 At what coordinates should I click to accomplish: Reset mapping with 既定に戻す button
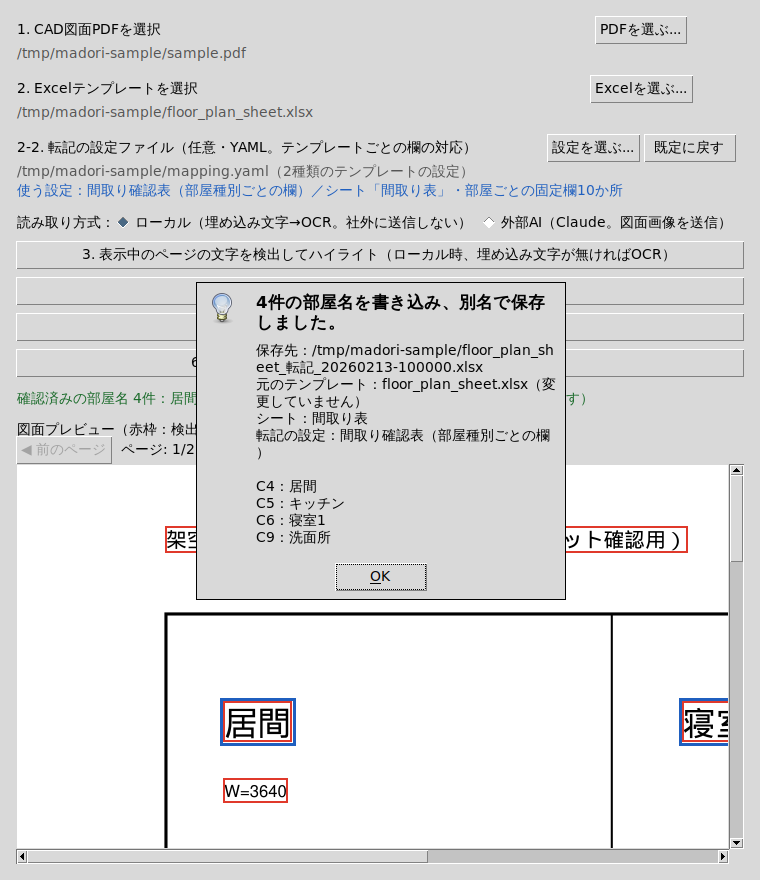(x=690, y=148)
